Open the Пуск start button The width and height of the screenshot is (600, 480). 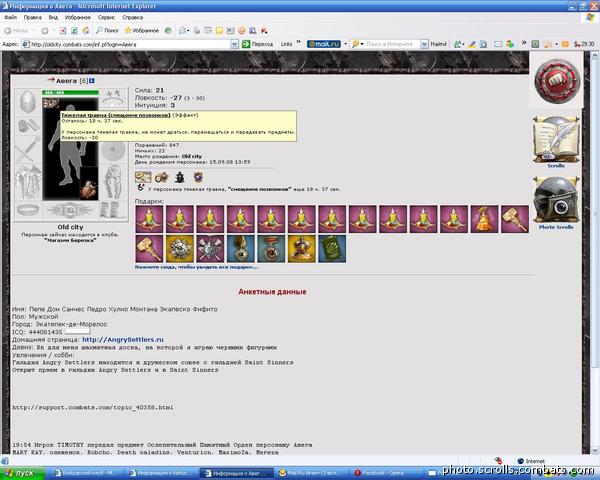click(x=22, y=473)
